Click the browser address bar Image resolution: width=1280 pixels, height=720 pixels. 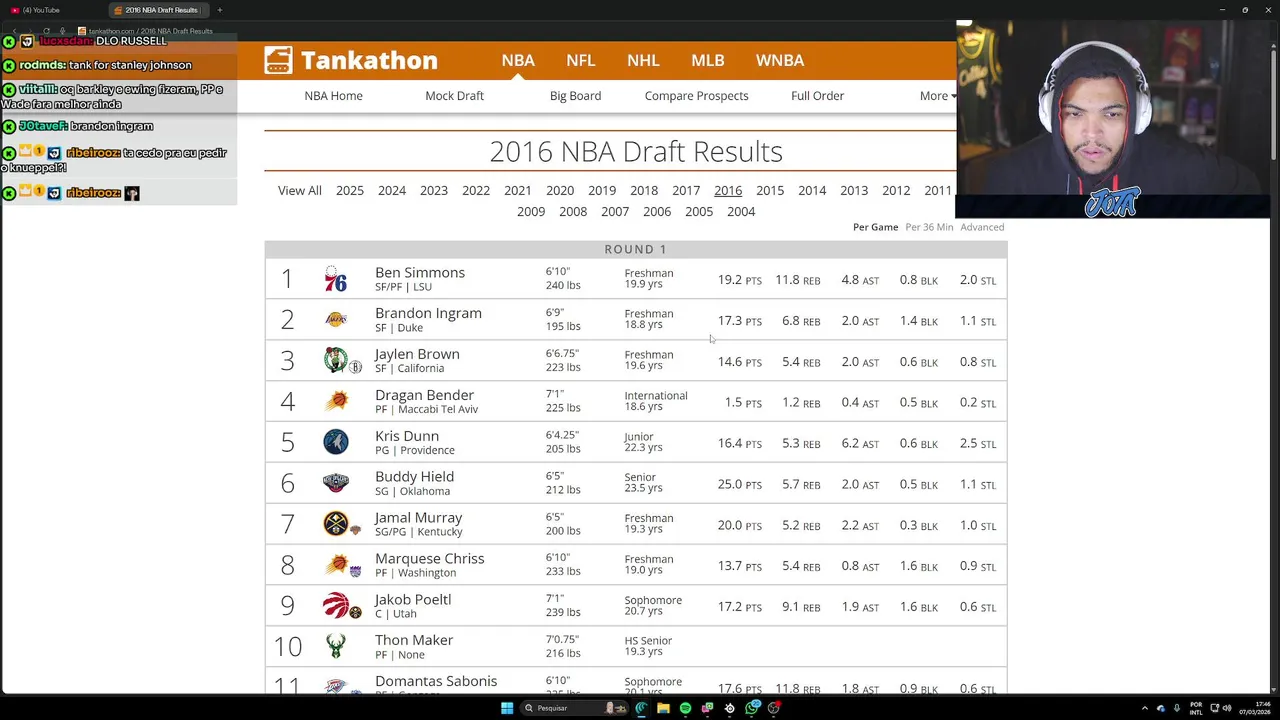150,31
